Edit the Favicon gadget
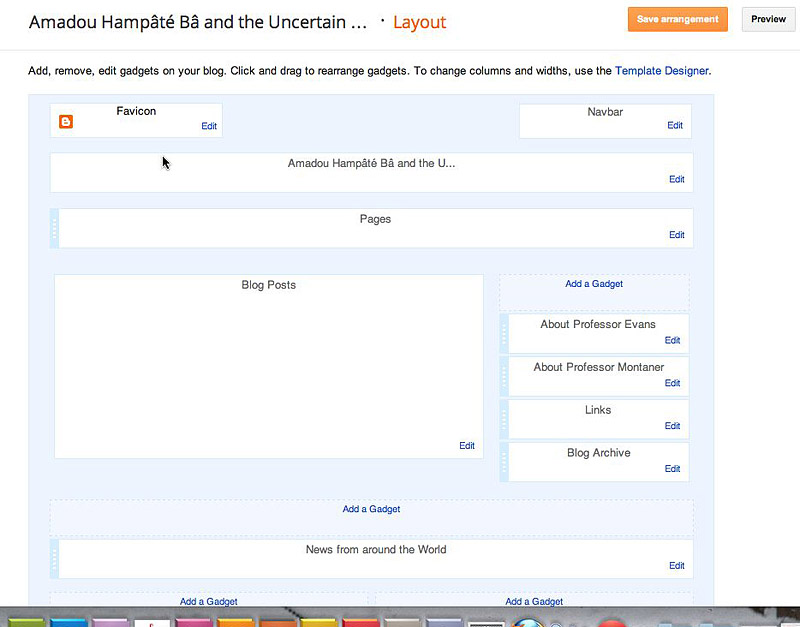 pos(208,126)
